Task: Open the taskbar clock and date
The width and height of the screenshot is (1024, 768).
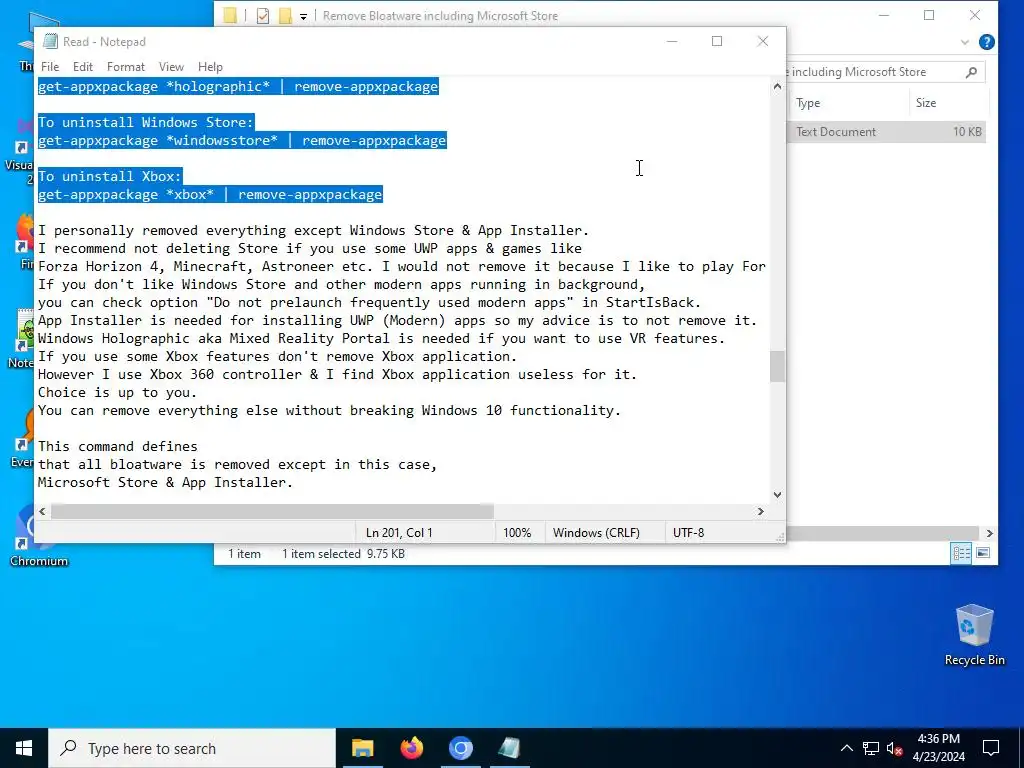Action: (938, 748)
